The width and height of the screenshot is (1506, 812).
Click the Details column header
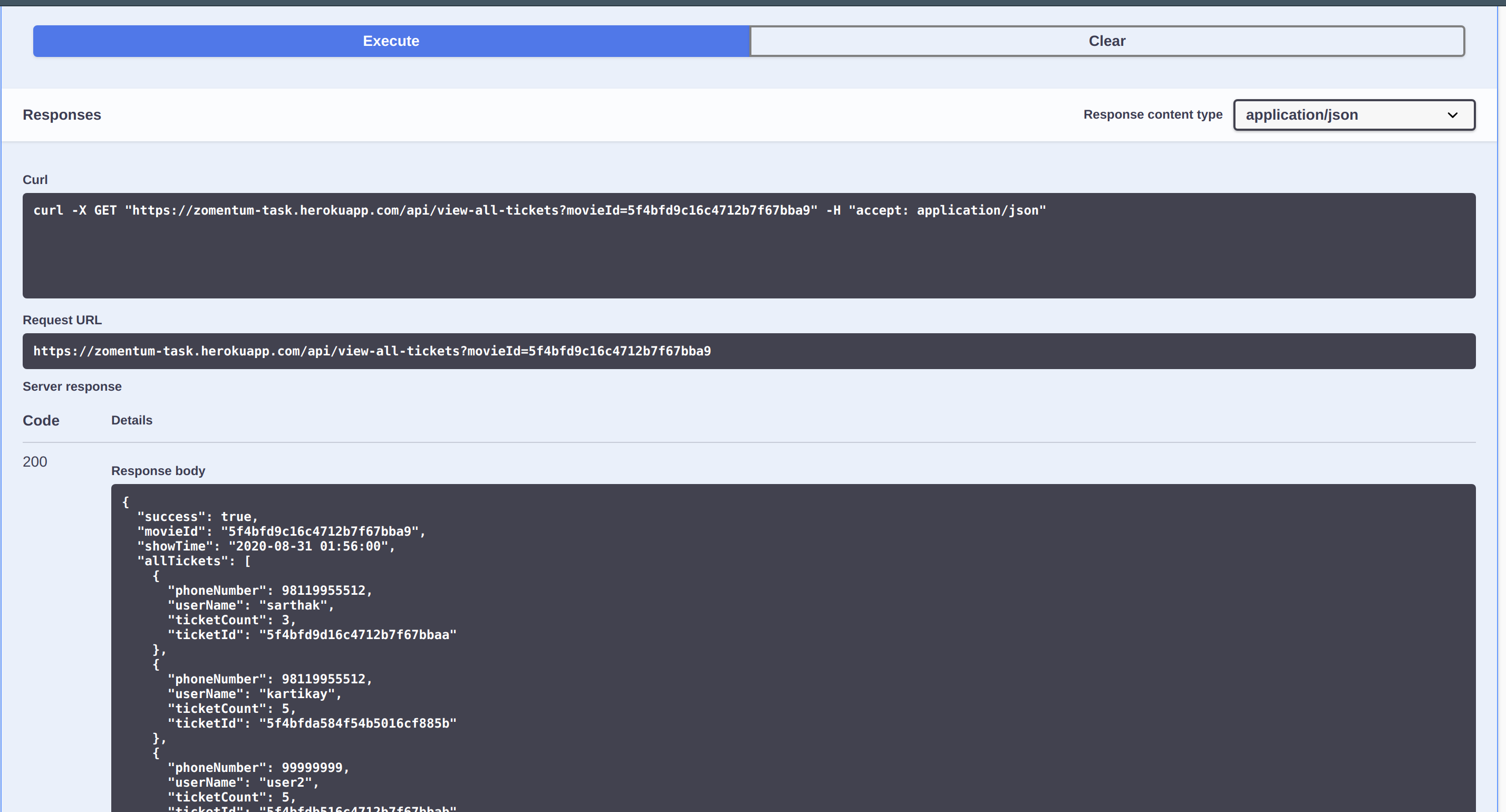[x=131, y=420]
